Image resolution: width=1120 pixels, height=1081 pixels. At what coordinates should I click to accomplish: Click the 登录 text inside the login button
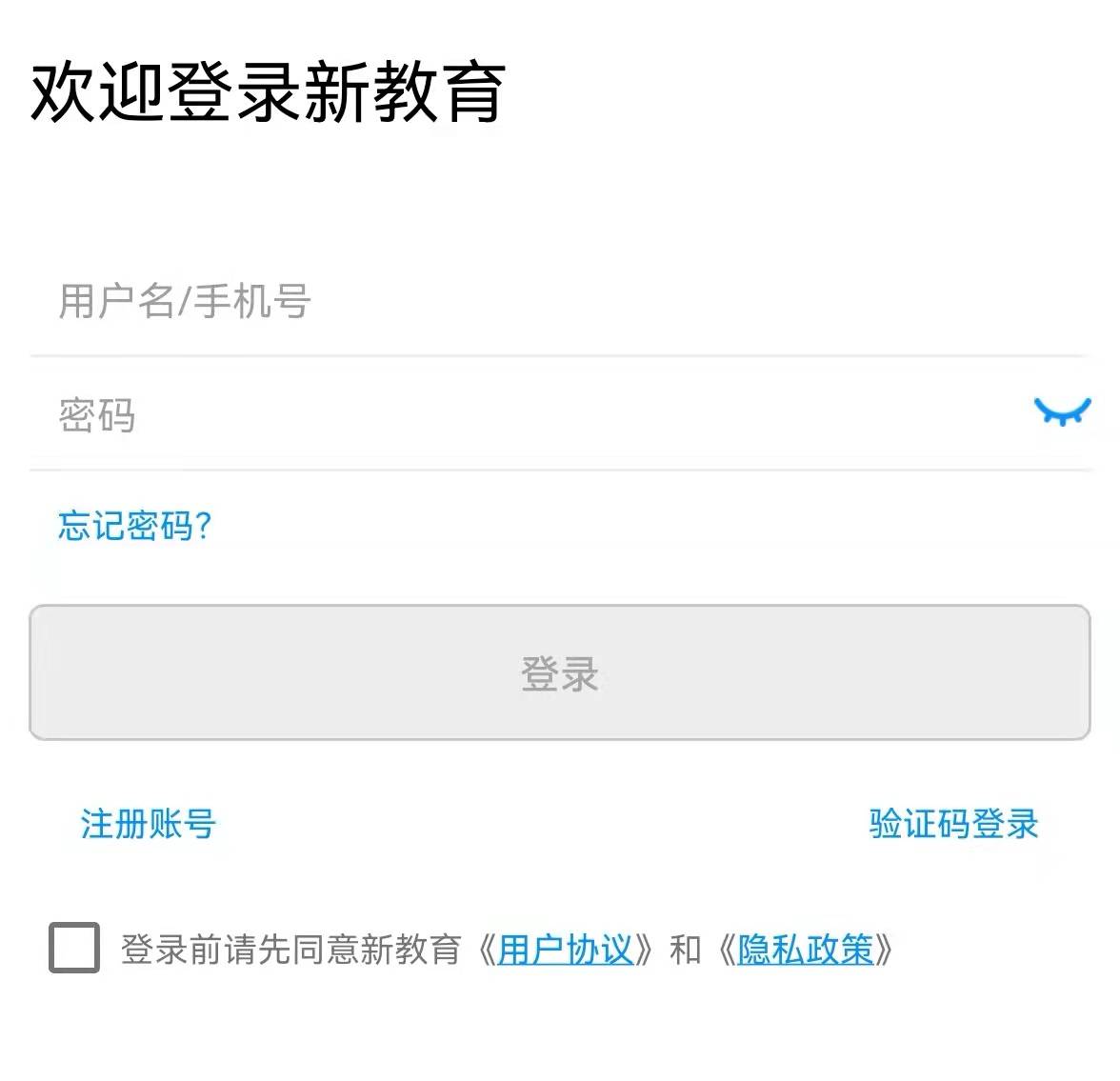pos(559,674)
